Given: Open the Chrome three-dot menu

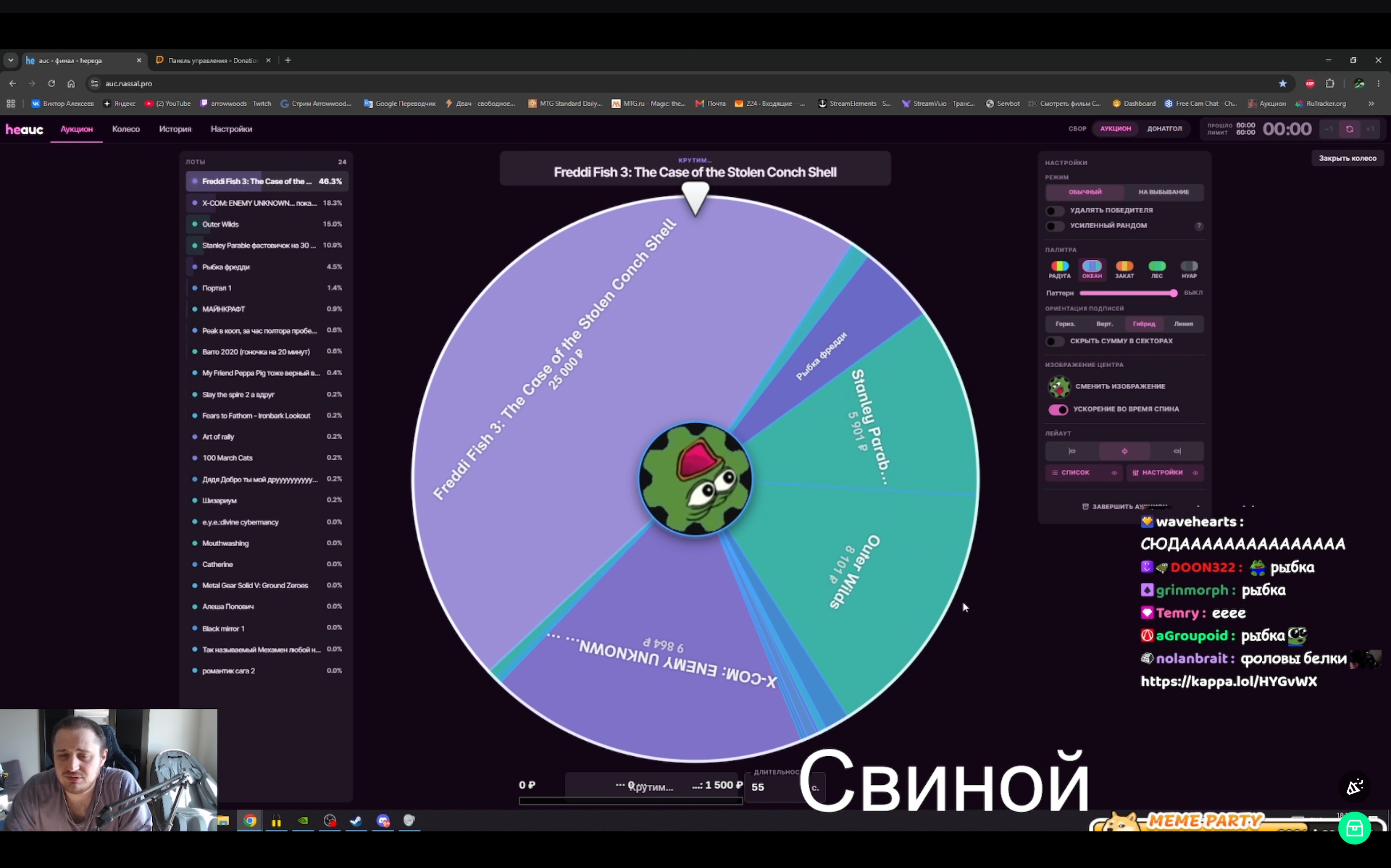Looking at the screenshot, I should coord(1378,84).
